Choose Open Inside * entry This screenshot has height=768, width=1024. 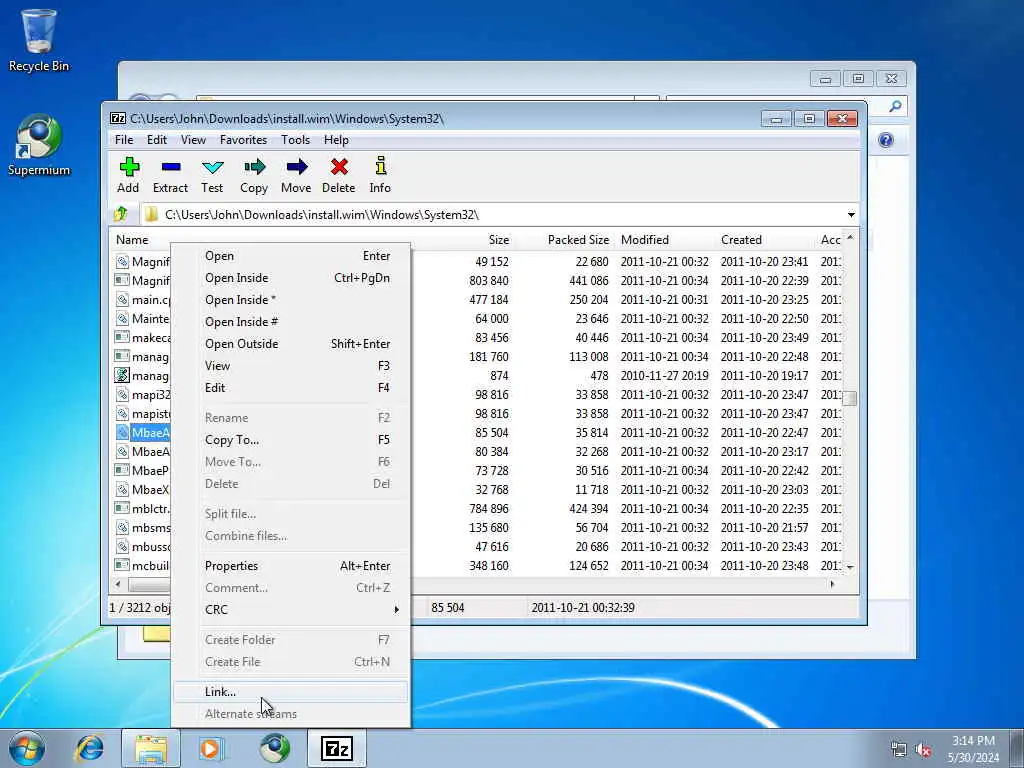click(x=291, y=300)
